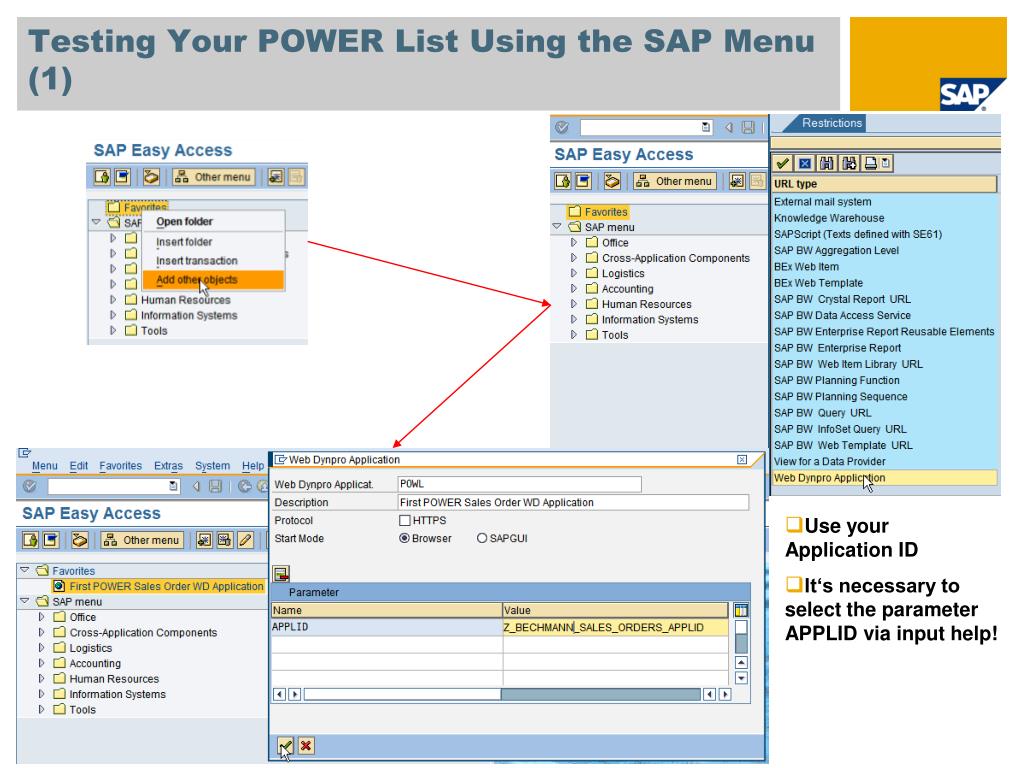
Task: Open the Menu item in the menu bar
Action: 44,466
